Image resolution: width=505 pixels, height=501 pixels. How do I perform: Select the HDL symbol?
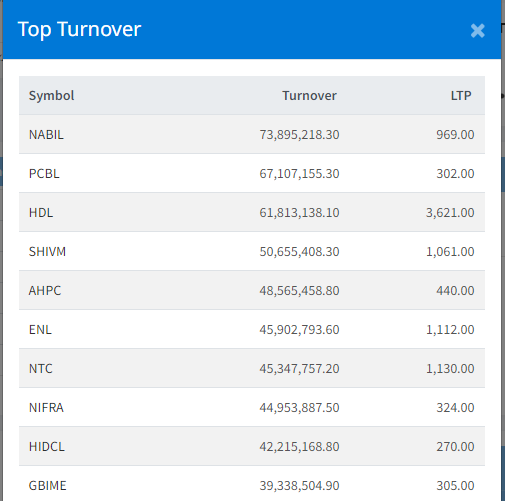click(41, 213)
